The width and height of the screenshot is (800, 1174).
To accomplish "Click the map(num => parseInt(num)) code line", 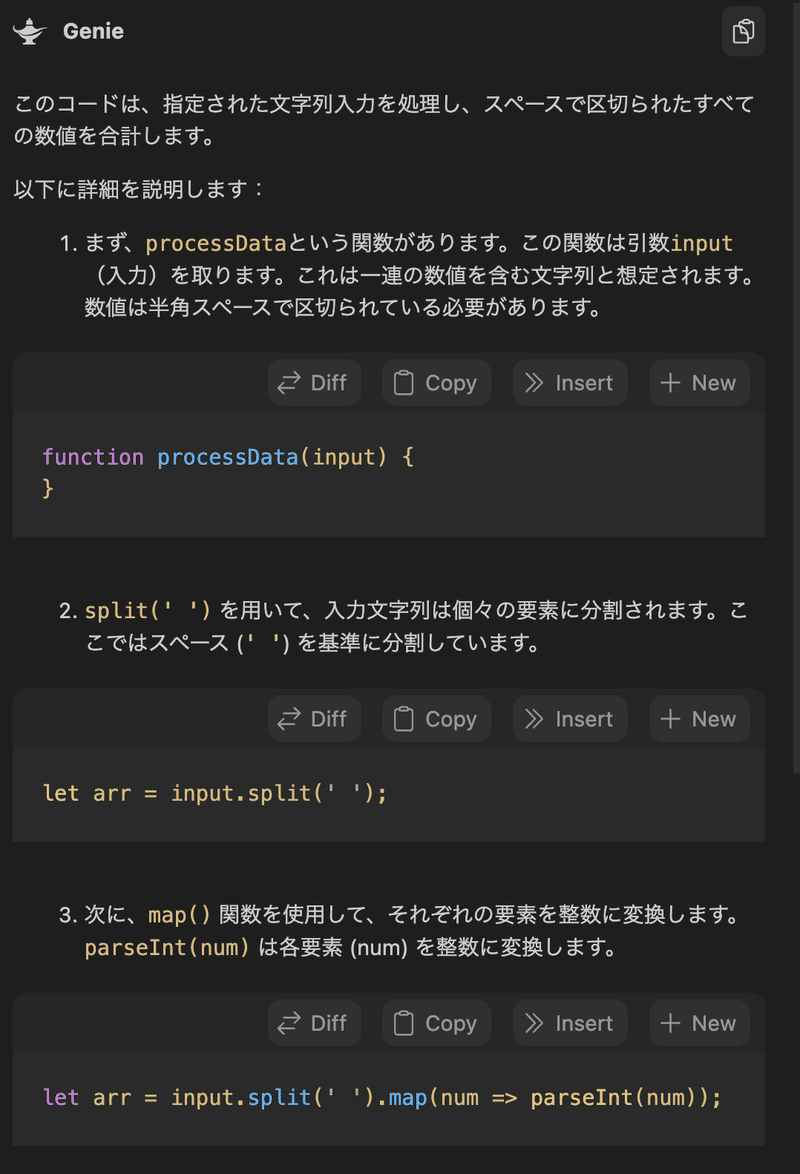I will pos(382,1098).
